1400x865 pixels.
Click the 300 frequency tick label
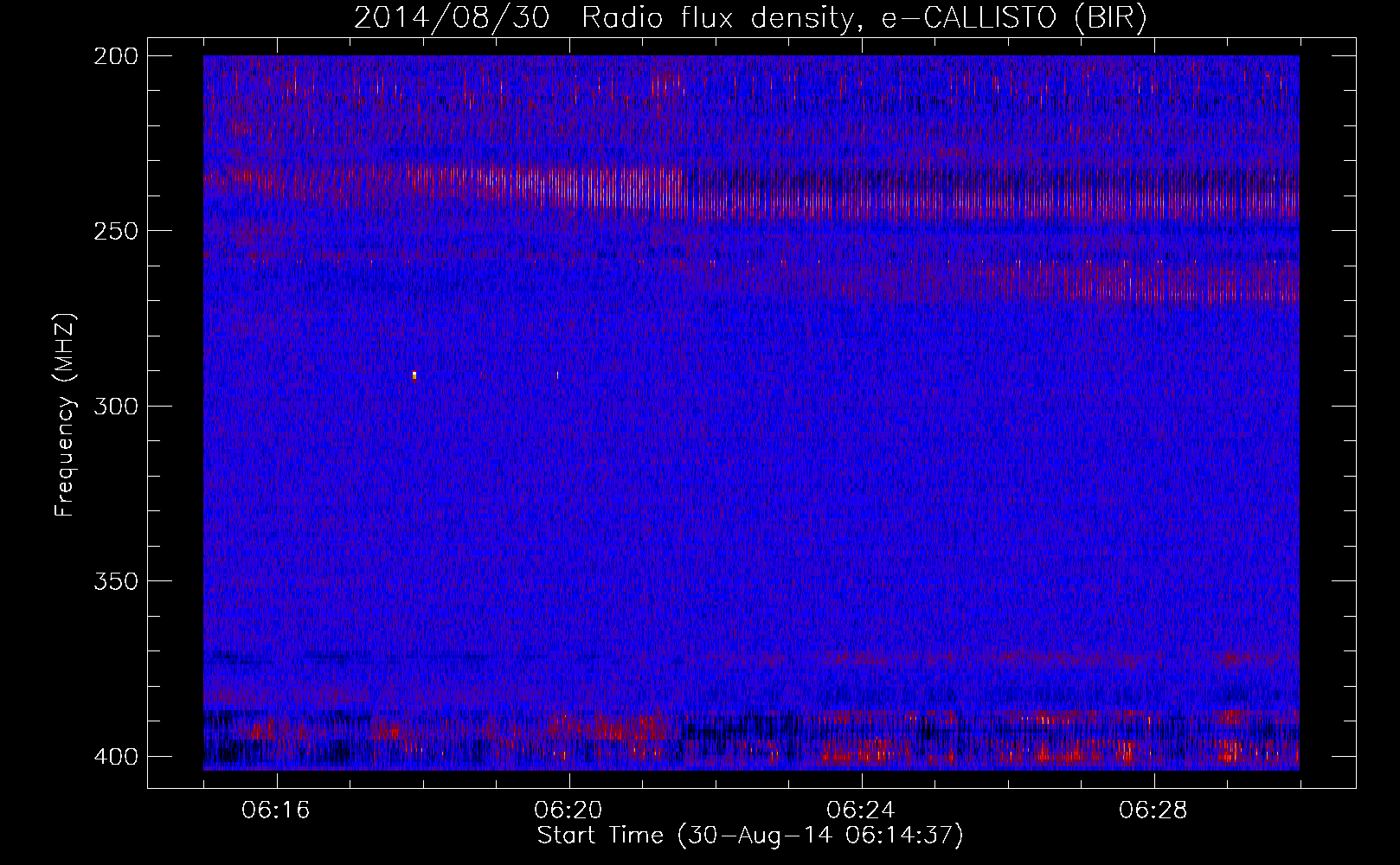[115, 406]
